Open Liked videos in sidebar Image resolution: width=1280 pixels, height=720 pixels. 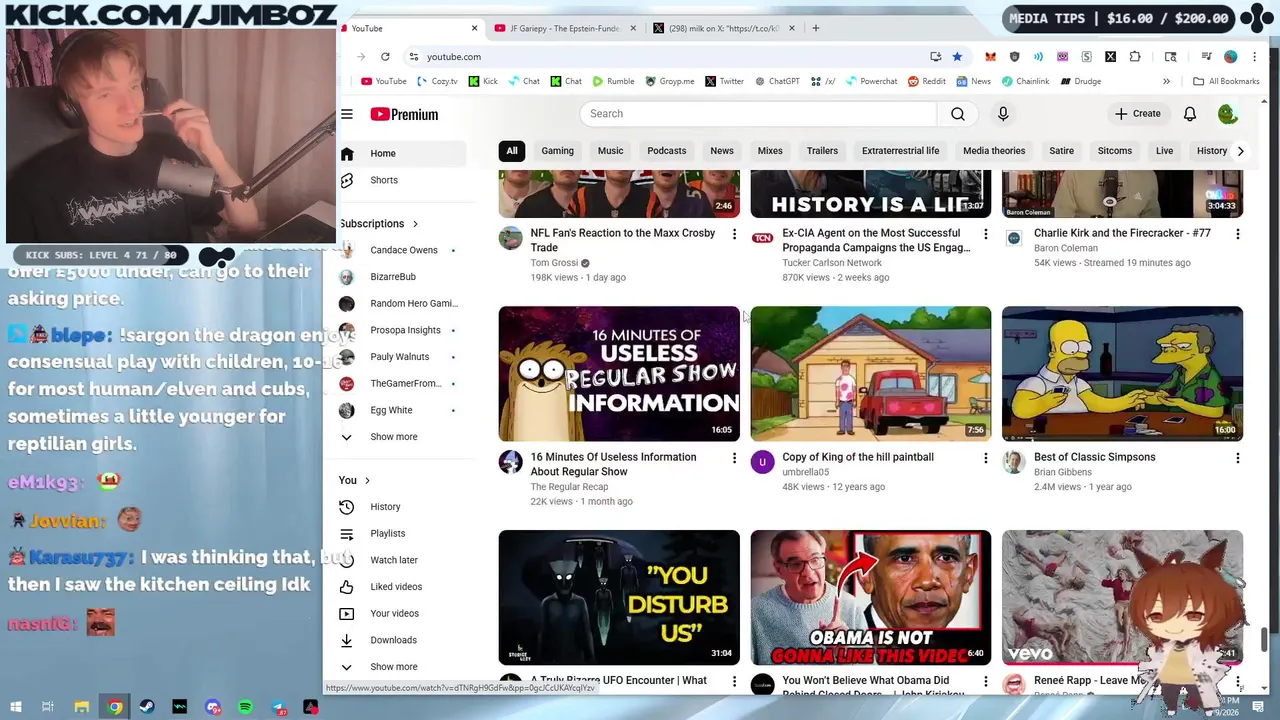(402, 587)
